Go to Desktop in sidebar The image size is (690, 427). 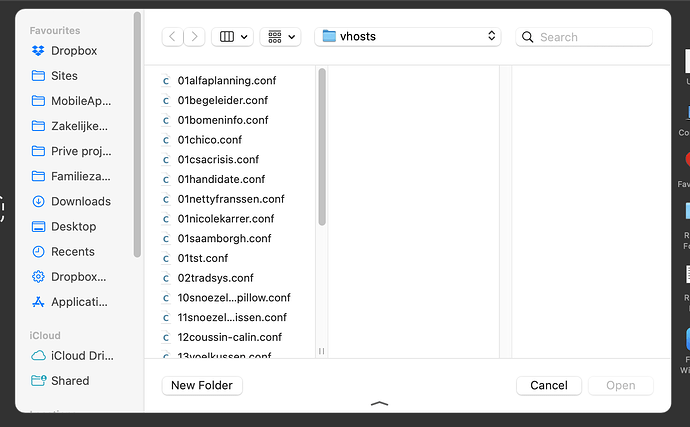64,226
